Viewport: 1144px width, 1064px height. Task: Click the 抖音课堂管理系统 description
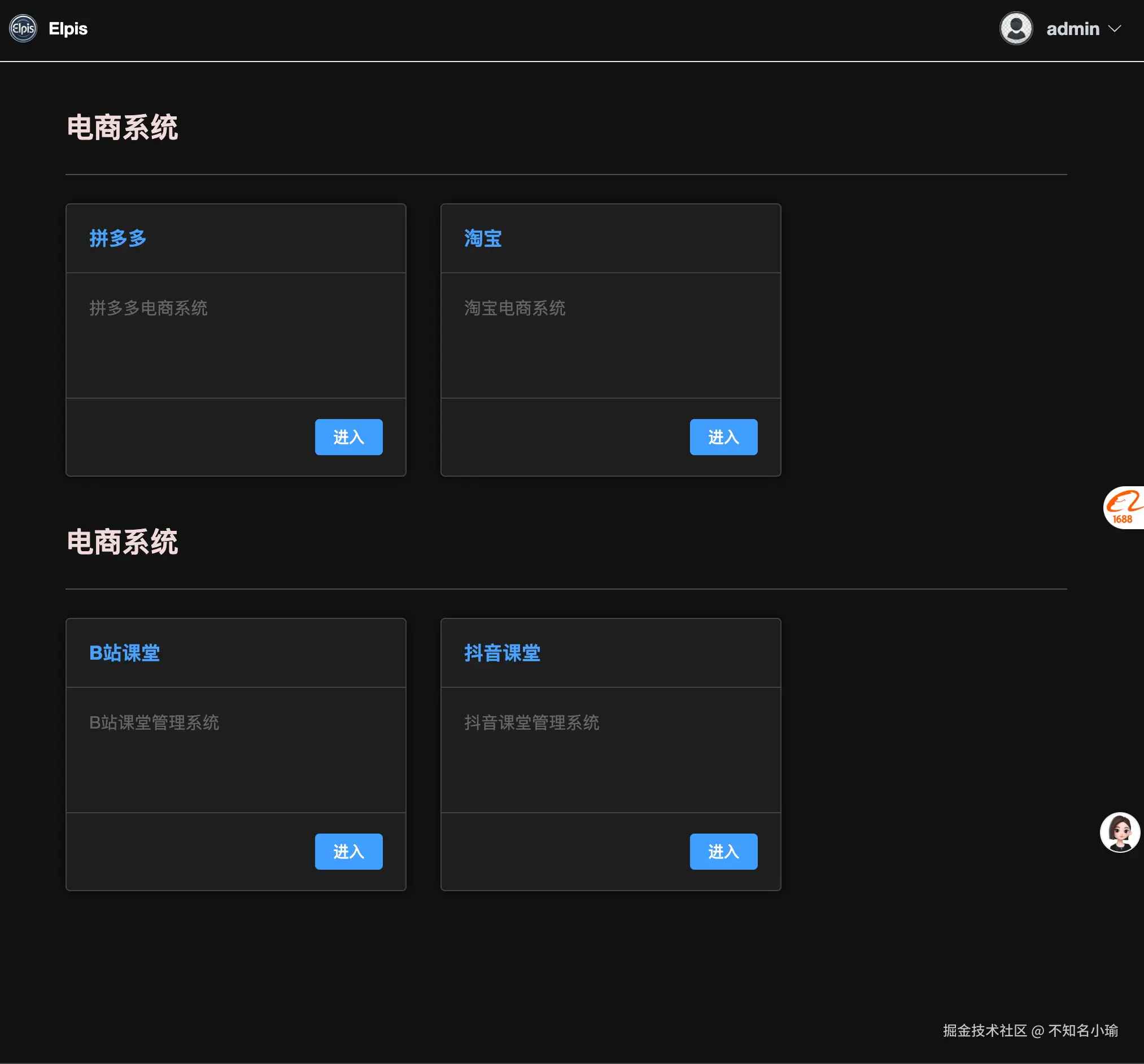coord(532,723)
